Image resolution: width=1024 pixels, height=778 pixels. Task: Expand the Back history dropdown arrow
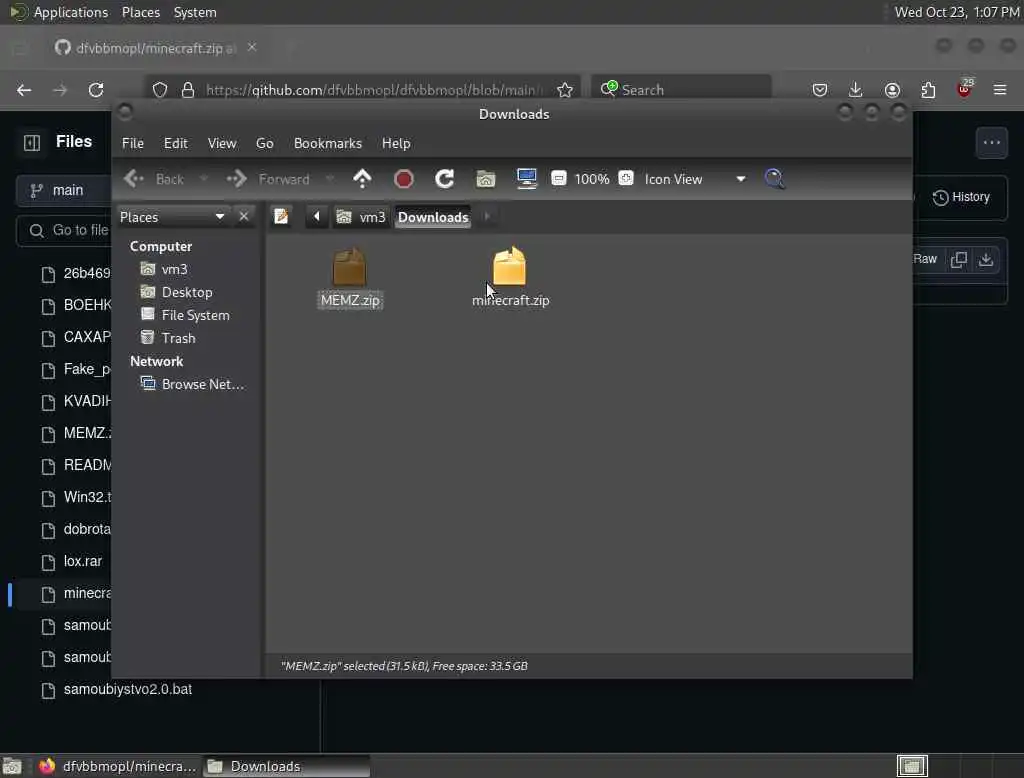(203, 178)
